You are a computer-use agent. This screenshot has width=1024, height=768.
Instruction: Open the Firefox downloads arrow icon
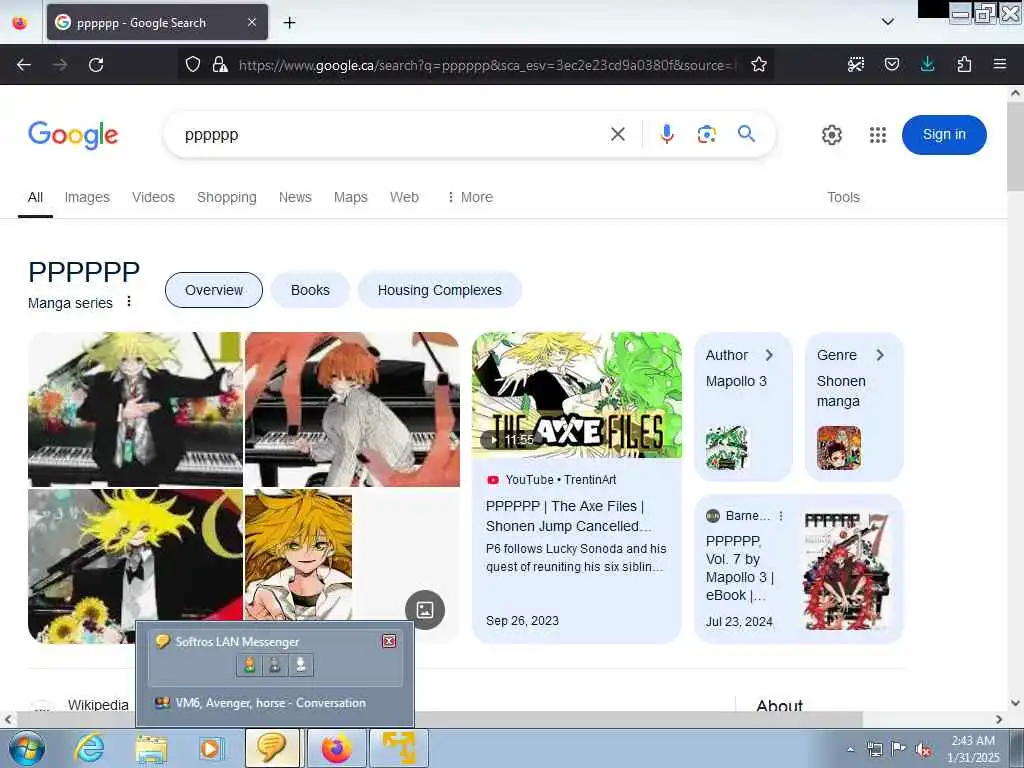[x=927, y=64]
